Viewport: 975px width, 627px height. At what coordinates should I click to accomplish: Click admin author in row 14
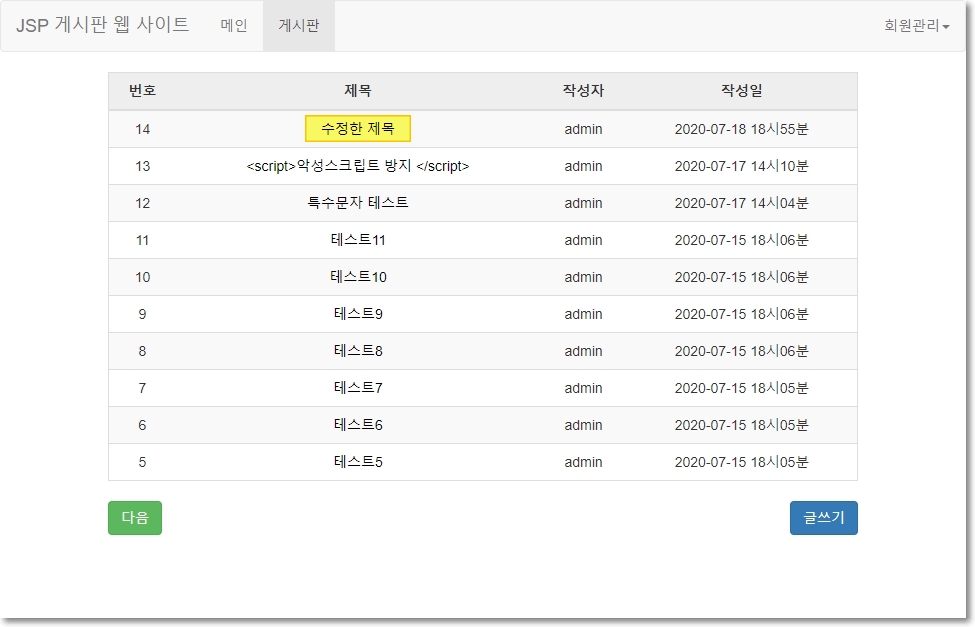[583, 129]
